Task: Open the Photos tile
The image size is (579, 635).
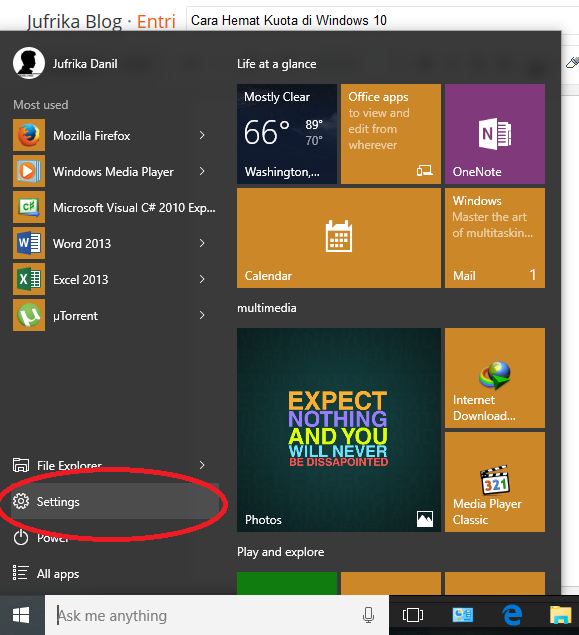Action: [339, 430]
